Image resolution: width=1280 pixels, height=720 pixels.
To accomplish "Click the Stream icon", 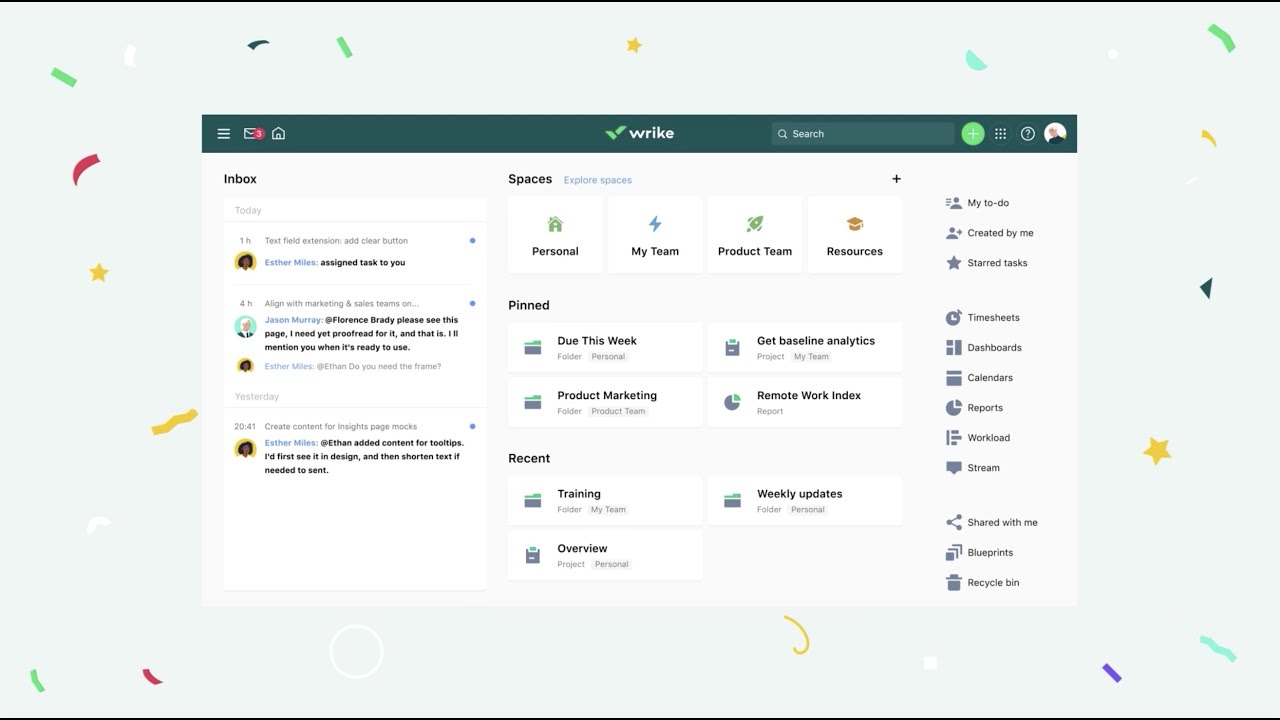I will point(954,468).
